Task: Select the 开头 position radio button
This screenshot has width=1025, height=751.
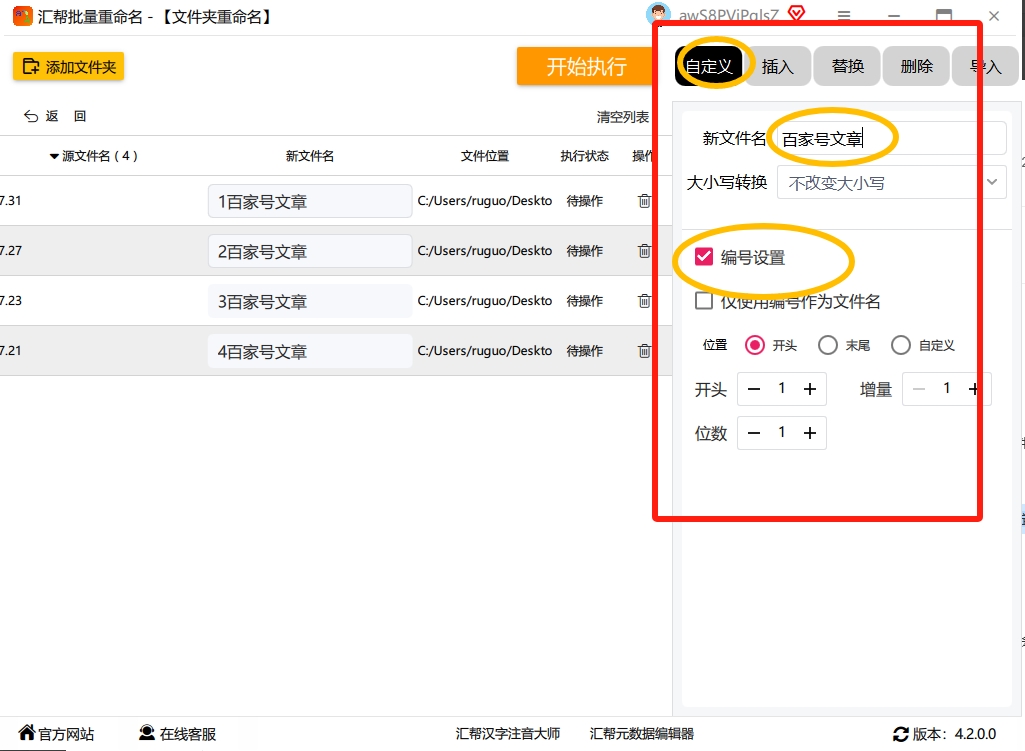Action: pos(754,345)
